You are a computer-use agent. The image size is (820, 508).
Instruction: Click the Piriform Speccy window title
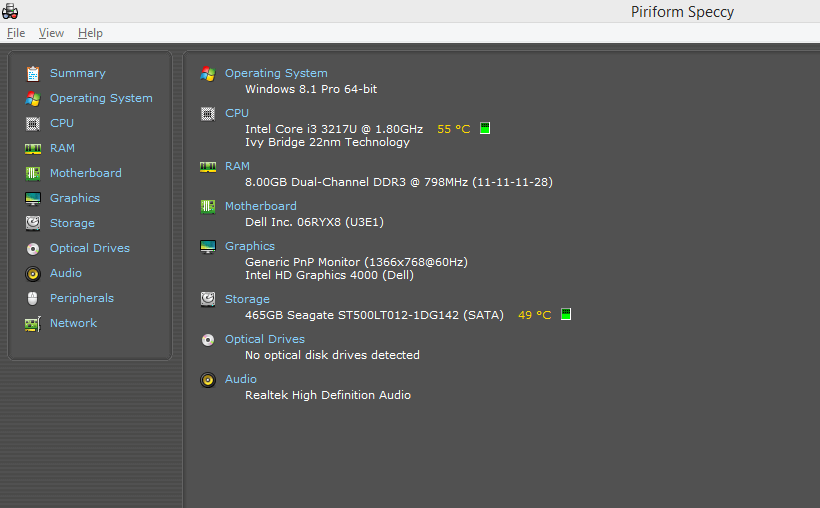pos(682,12)
